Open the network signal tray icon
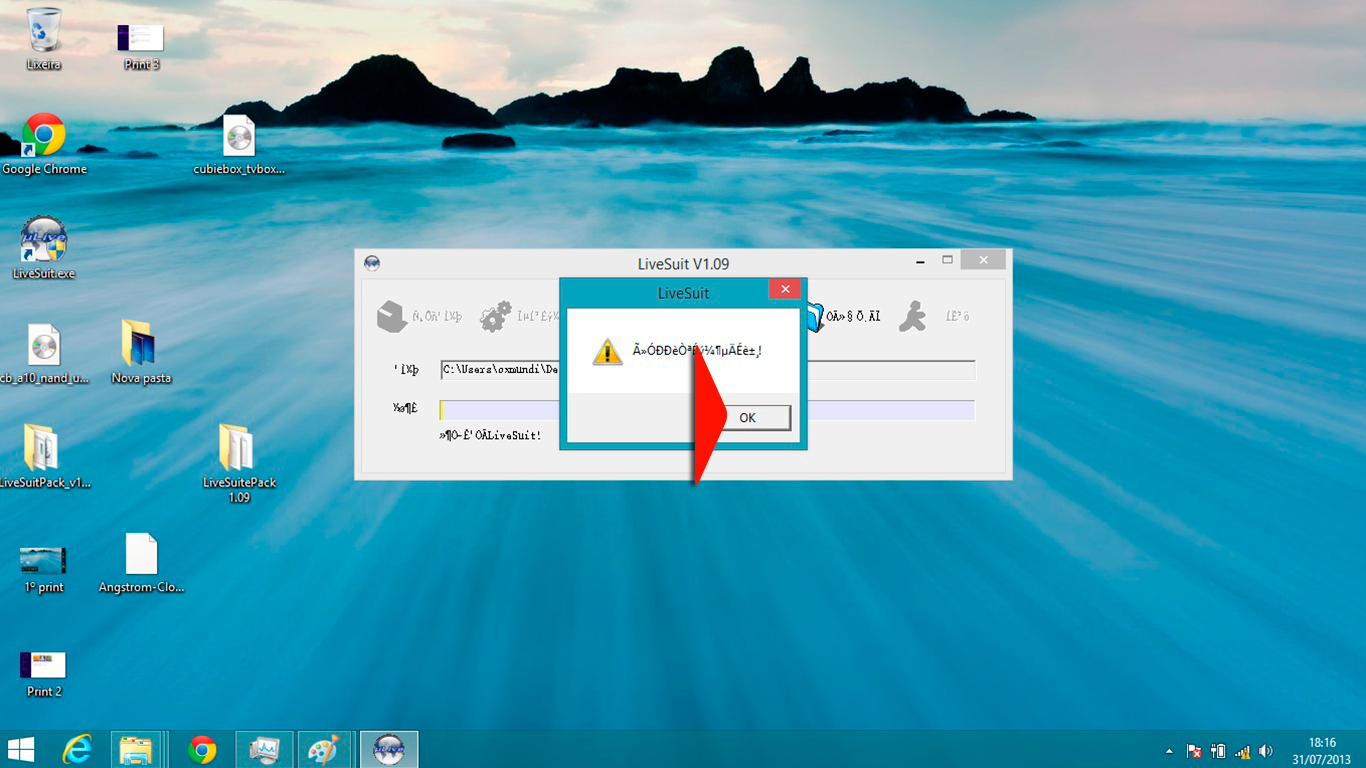The width and height of the screenshot is (1366, 768). (1243, 751)
